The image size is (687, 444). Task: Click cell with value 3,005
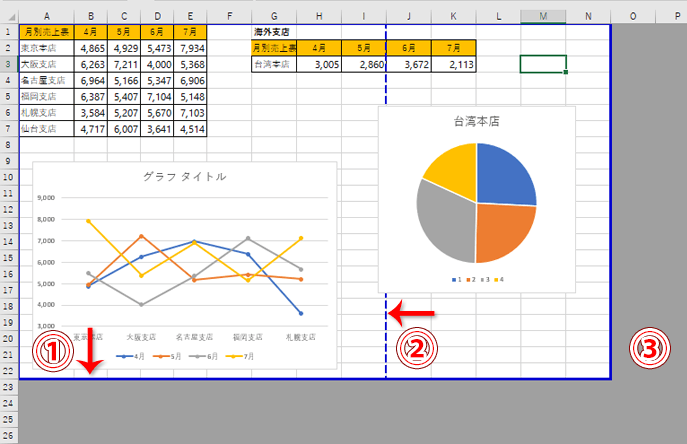319,64
